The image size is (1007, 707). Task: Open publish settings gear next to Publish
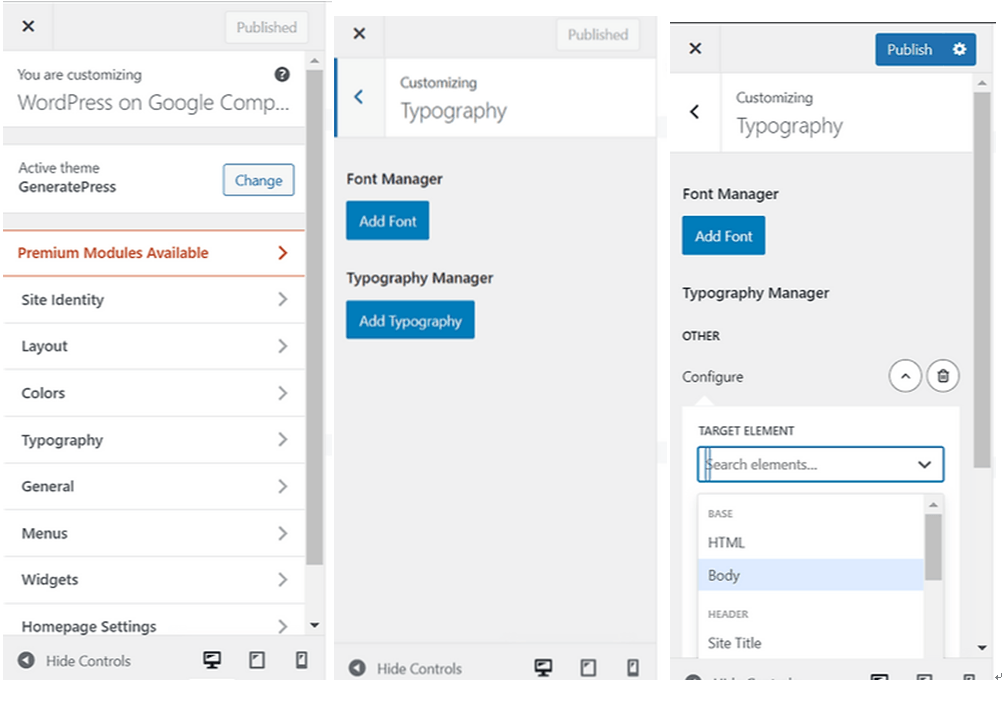pyautogui.click(x=960, y=50)
